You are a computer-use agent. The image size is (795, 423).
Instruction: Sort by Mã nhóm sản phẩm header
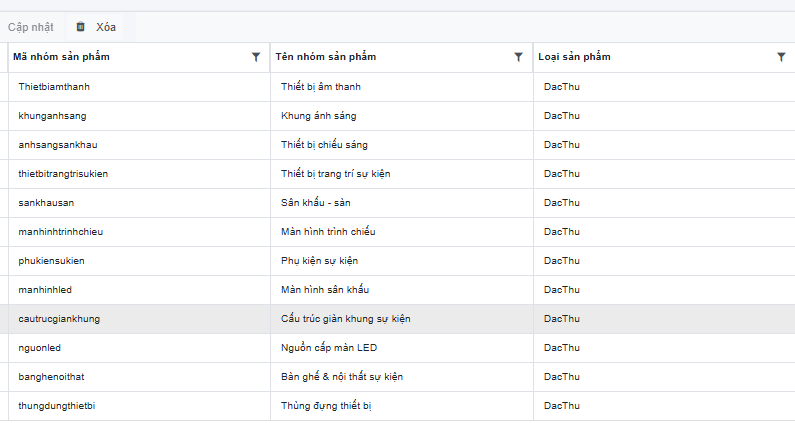tap(62, 57)
